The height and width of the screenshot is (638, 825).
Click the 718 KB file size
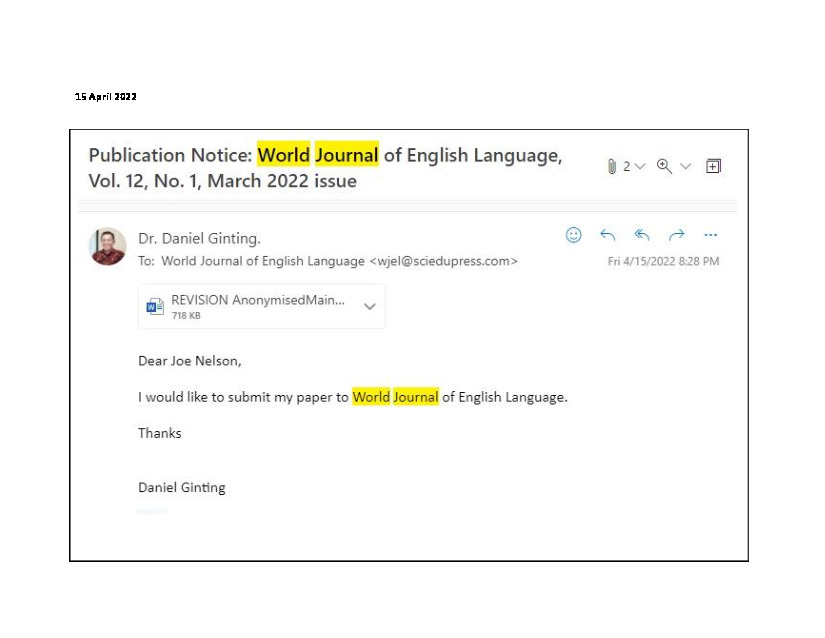coord(186,316)
